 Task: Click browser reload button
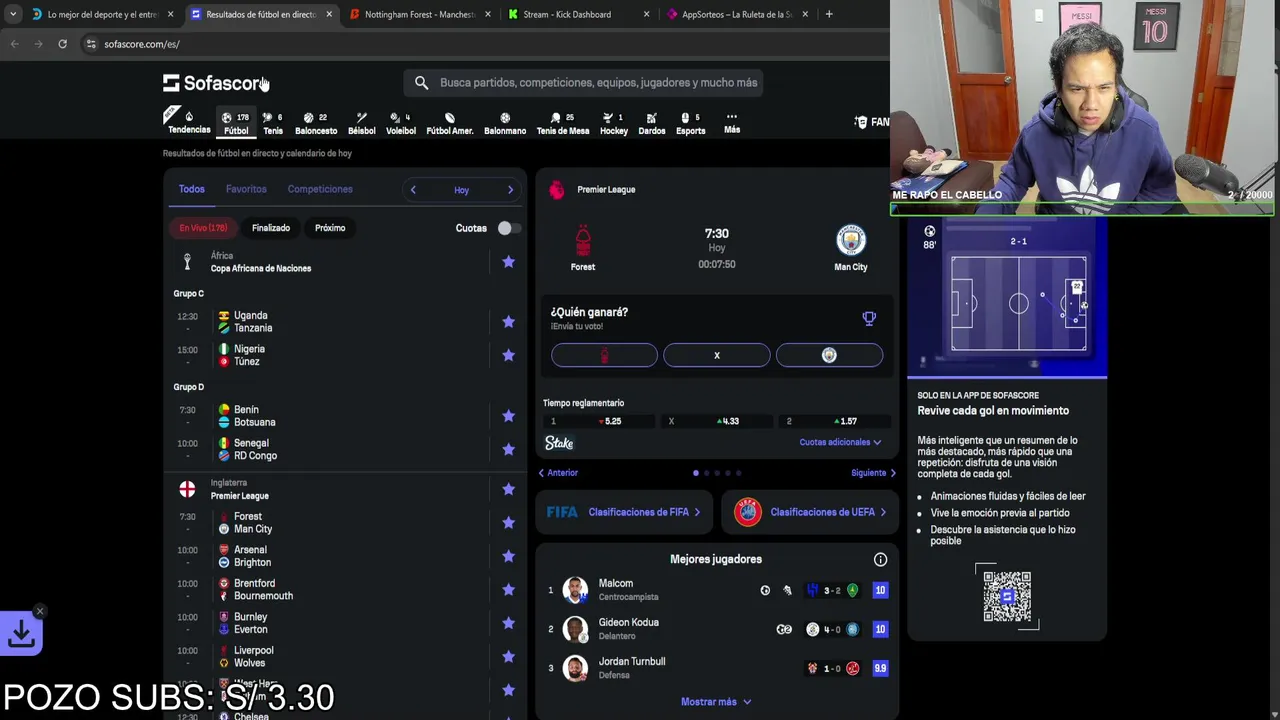pyautogui.click(x=62, y=44)
